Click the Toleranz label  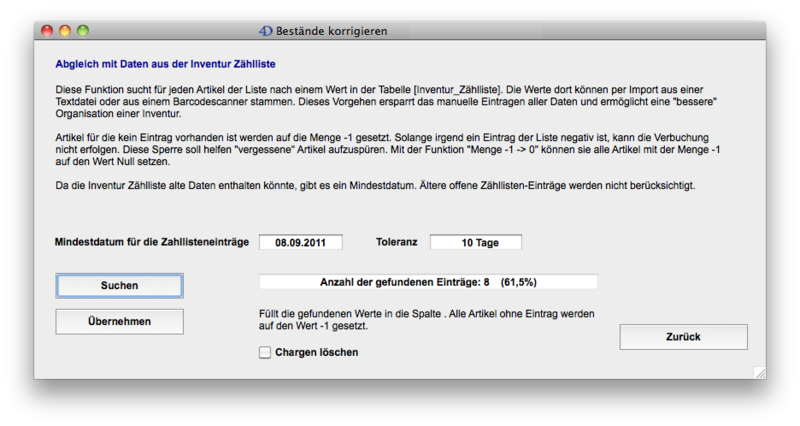tap(398, 242)
